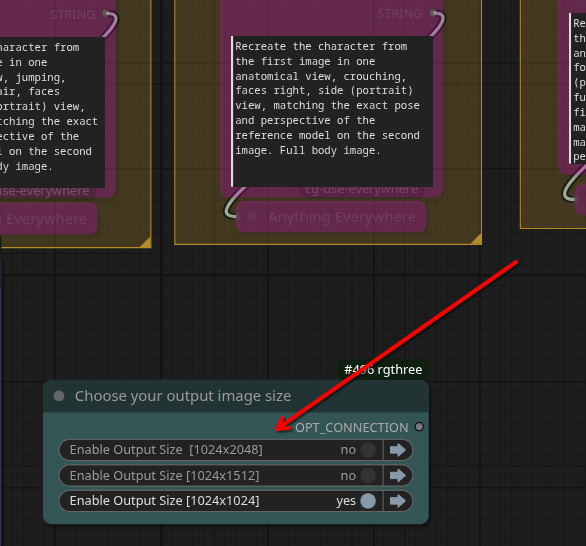The image size is (586, 546).
Task: Click the 'Choose your output image size' title
Action: (x=183, y=396)
